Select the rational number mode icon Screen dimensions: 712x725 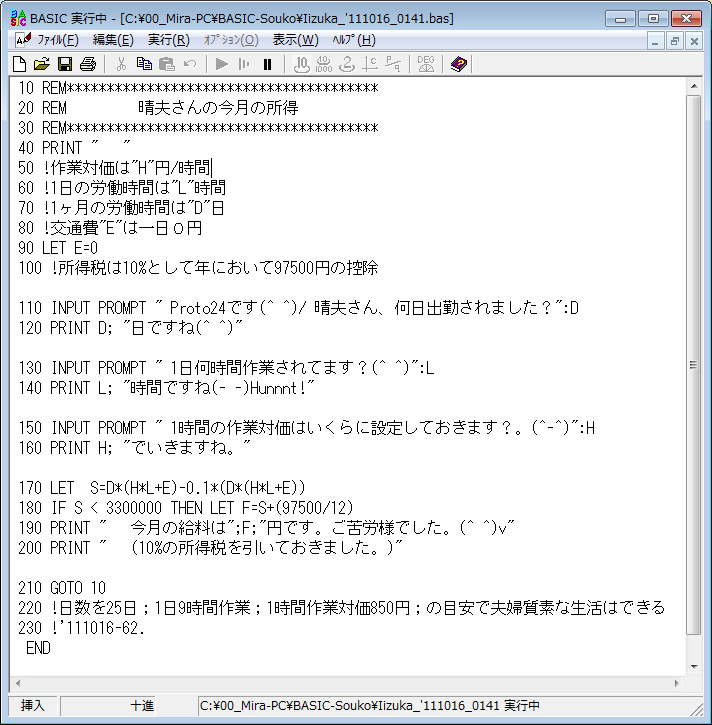tap(393, 64)
